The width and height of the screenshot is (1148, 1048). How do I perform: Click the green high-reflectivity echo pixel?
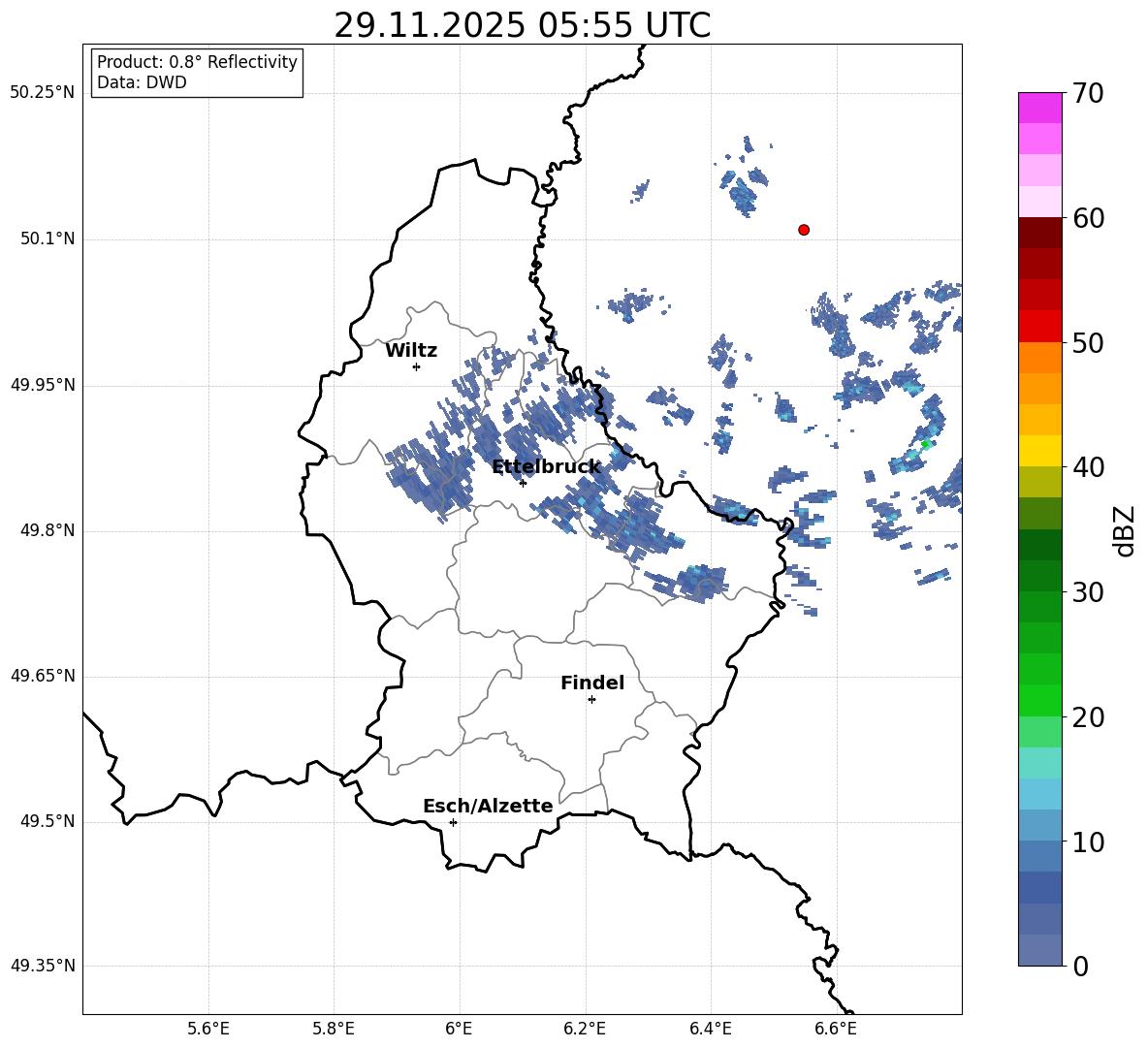[925, 443]
